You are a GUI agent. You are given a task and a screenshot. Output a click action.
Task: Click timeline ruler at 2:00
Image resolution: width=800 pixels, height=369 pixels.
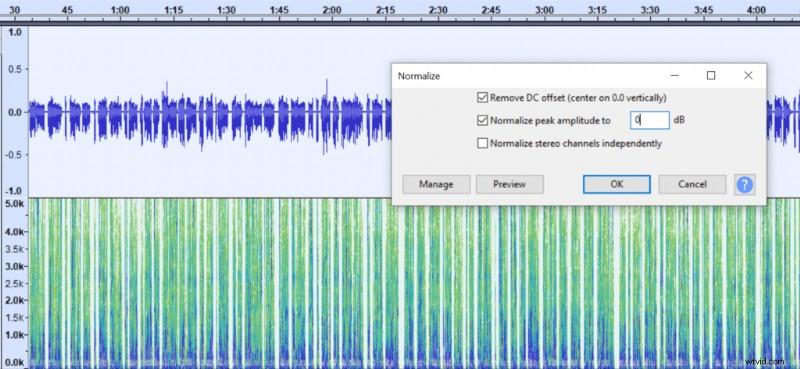point(332,10)
